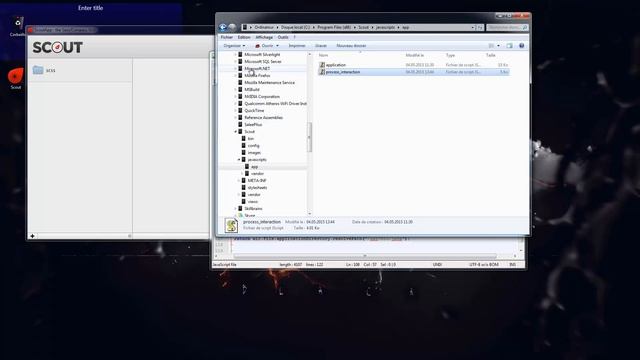Click the refresh button beside the address bar

(x=480, y=27)
